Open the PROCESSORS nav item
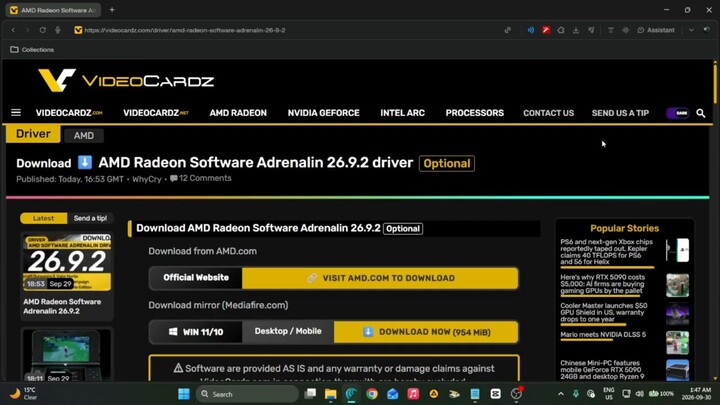This screenshot has height=405, width=720. (x=474, y=113)
